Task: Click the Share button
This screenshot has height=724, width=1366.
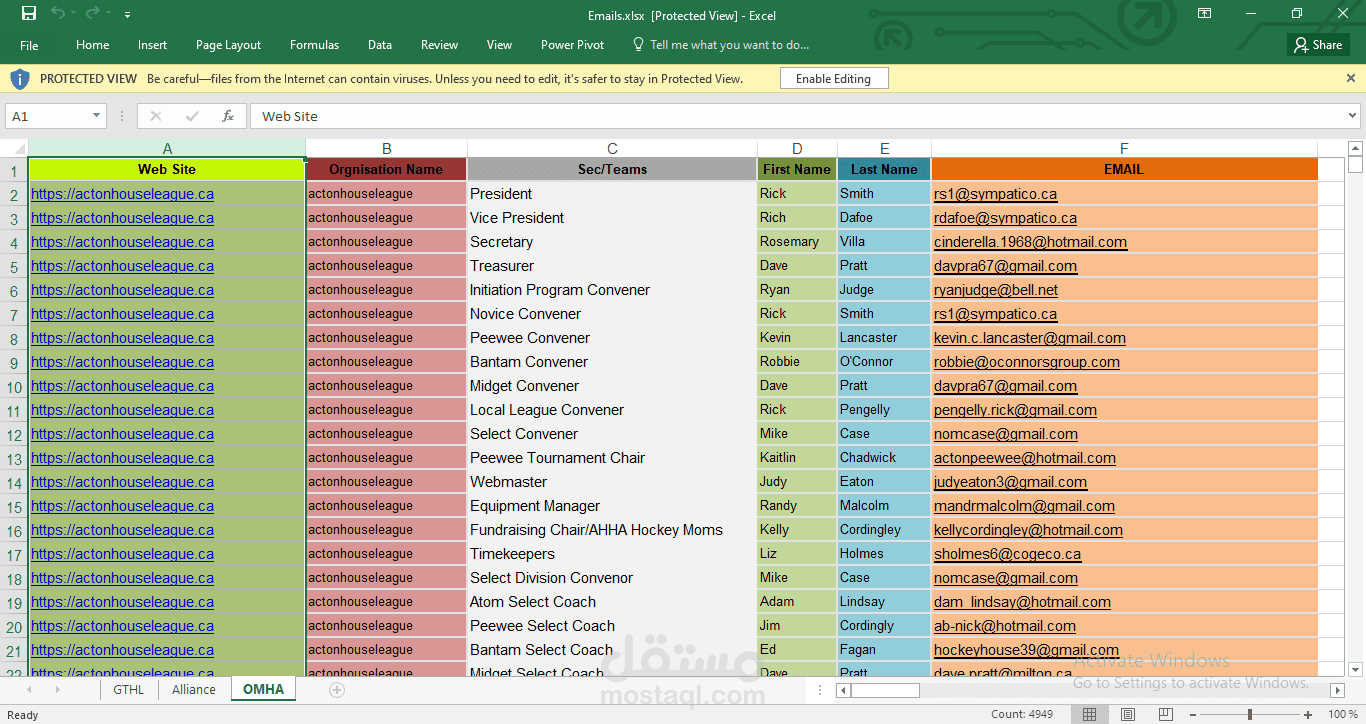Action: click(x=1317, y=44)
